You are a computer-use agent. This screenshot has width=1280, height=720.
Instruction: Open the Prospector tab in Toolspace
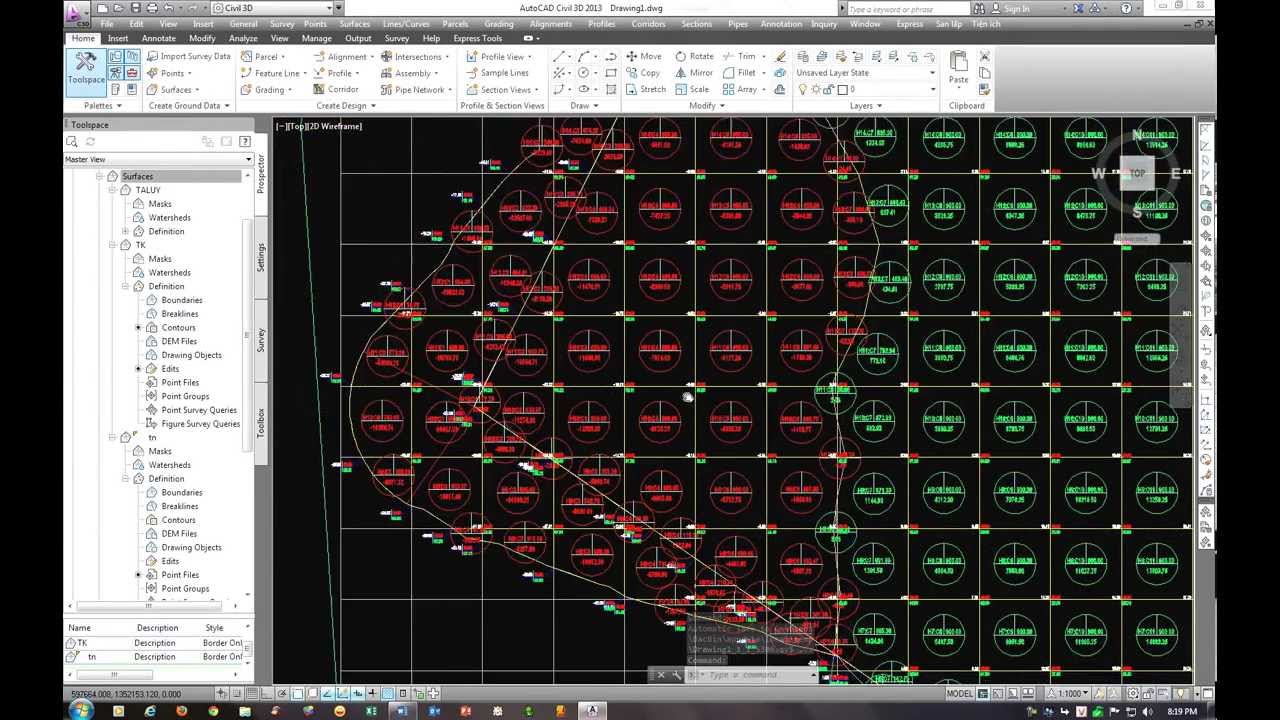pyautogui.click(x=261, y=173)
